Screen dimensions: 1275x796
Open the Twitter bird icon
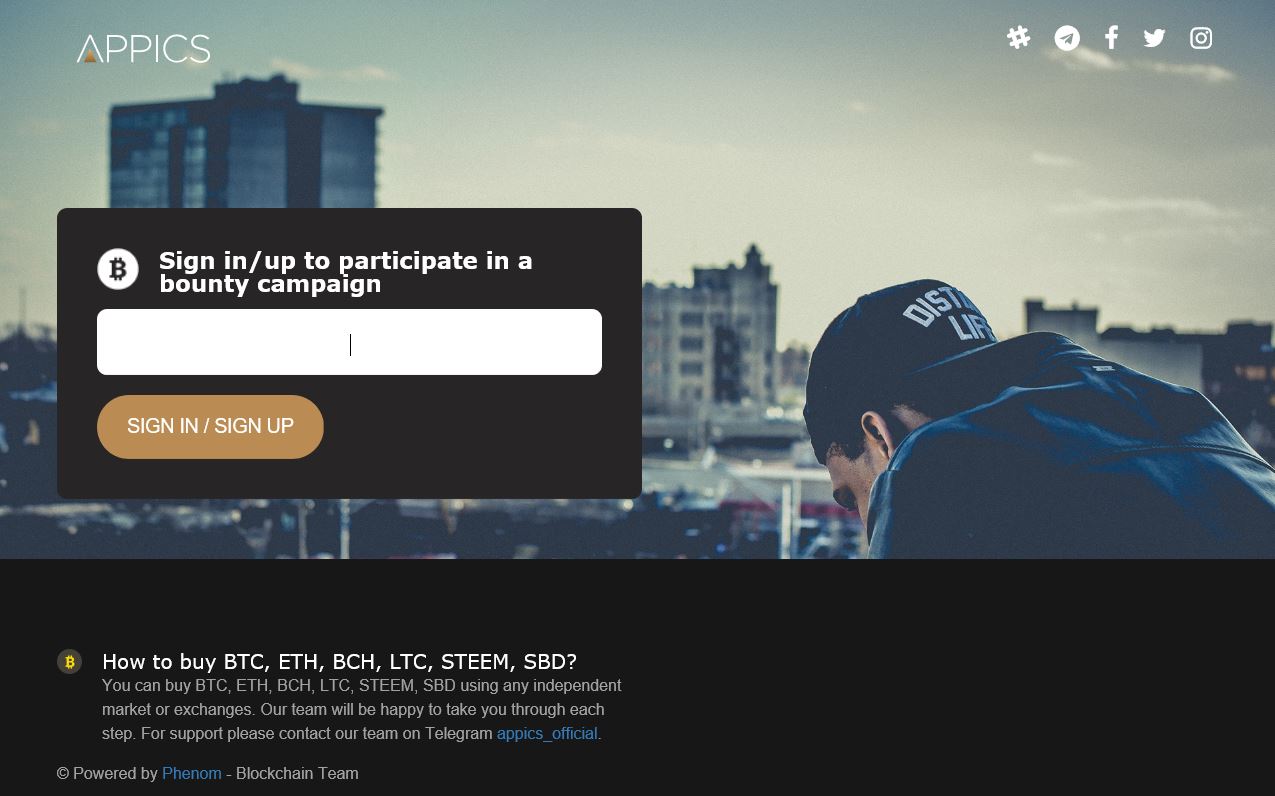[x=1154, y=38]
